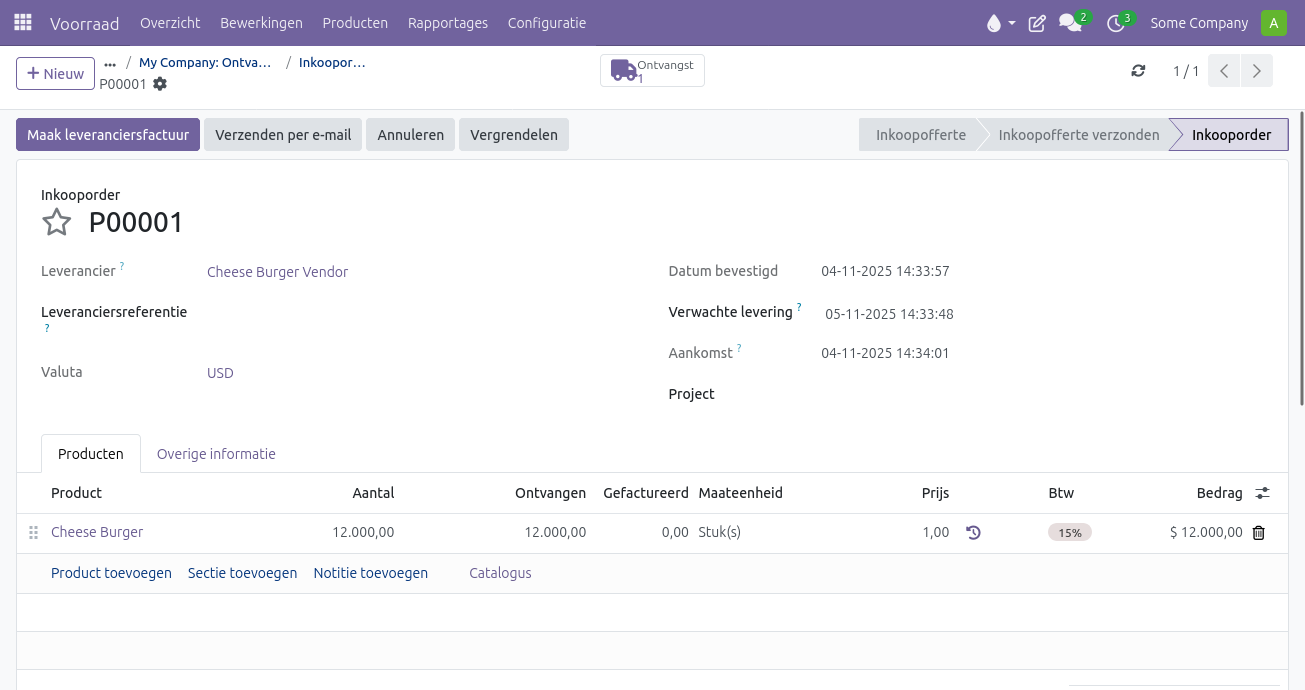Open the gear actions menu beside P00001
This screenshot has width=1305, height=690.
pyautogui.click(x=160, y=84)
